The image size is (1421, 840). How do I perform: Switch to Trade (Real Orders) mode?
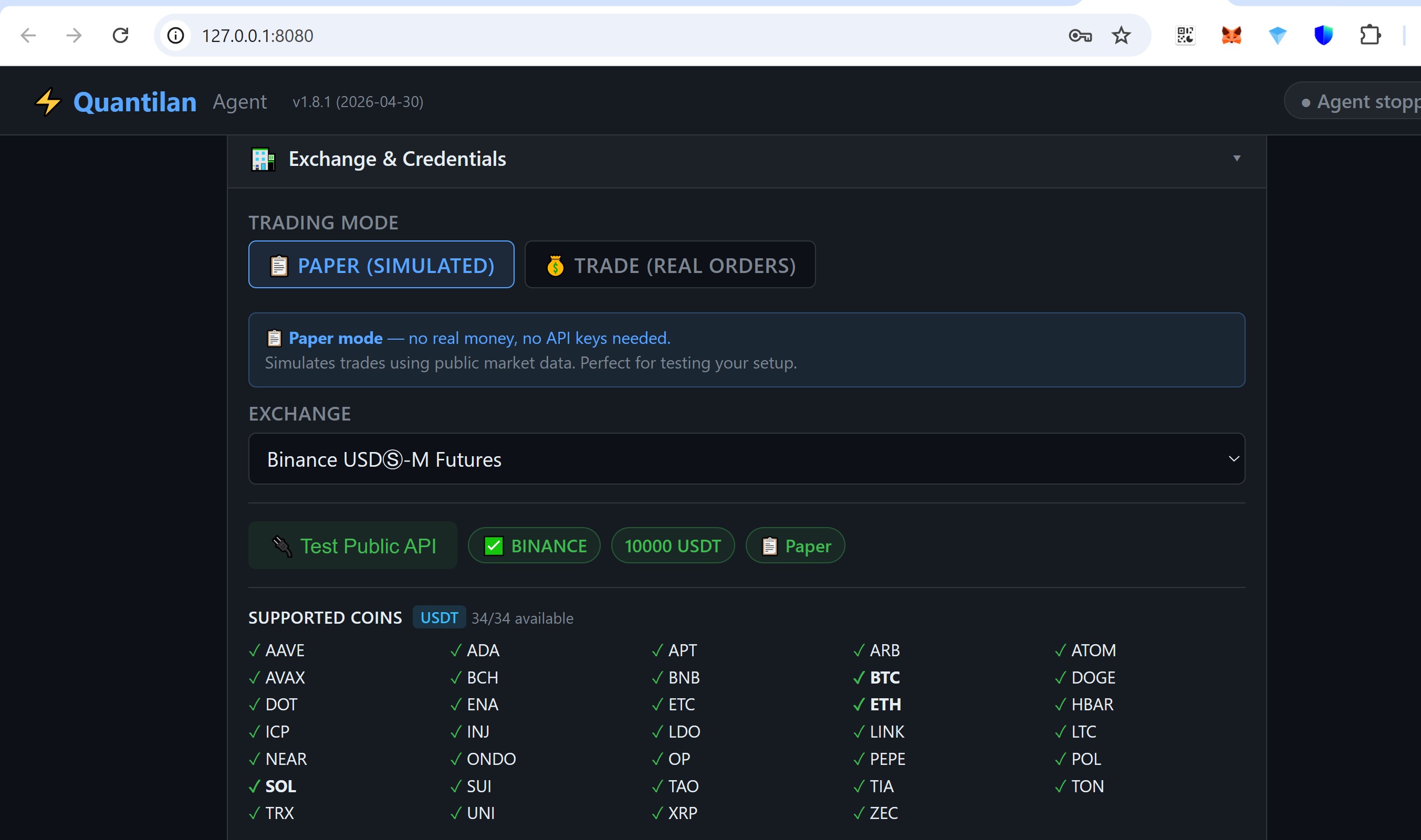[670, 265]
